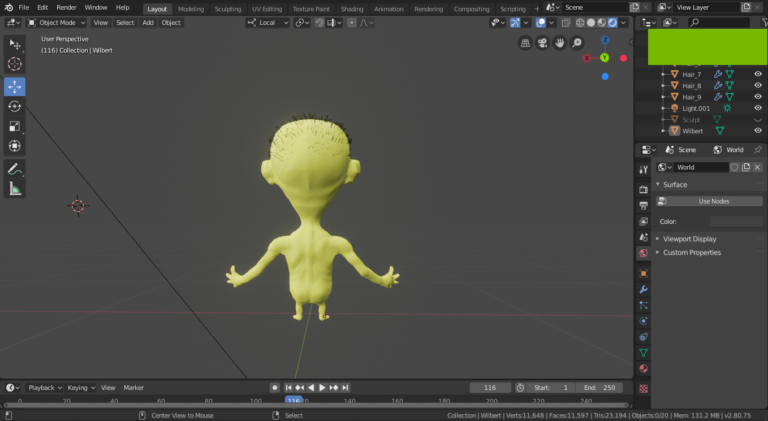The height and width of the screenshot is (421, 768).
Task: Activate the 3D Cursor tool
Action: click(14, 64)
